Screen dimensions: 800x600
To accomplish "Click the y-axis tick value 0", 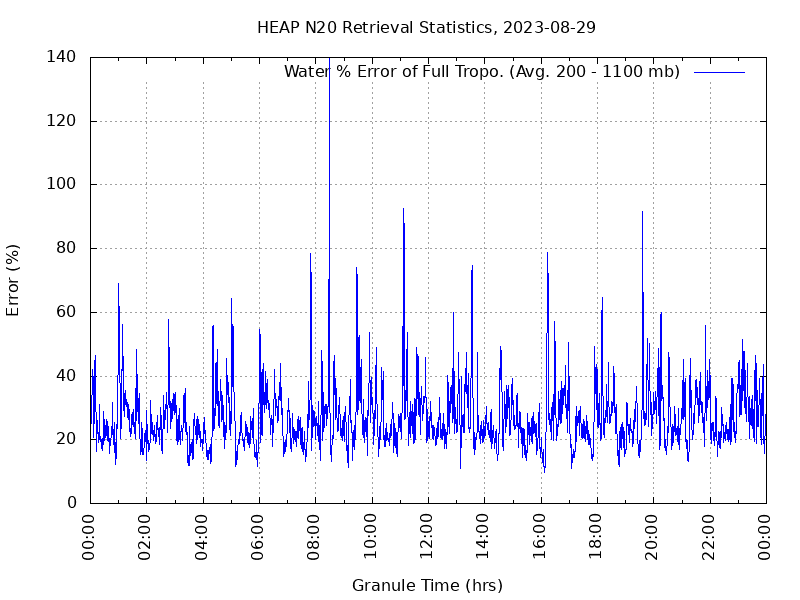I will point(72,503).
